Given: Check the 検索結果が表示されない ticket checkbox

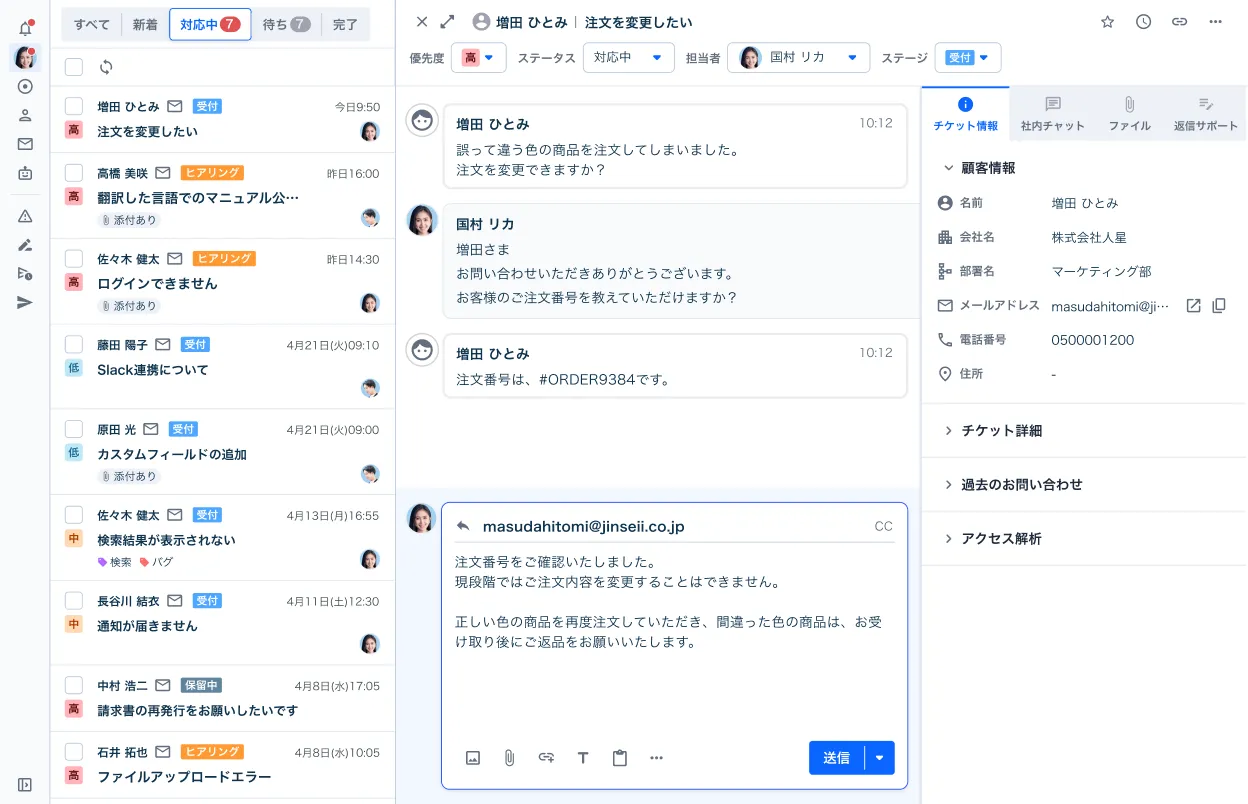Looking at the screenshot, I should (74, 515).
